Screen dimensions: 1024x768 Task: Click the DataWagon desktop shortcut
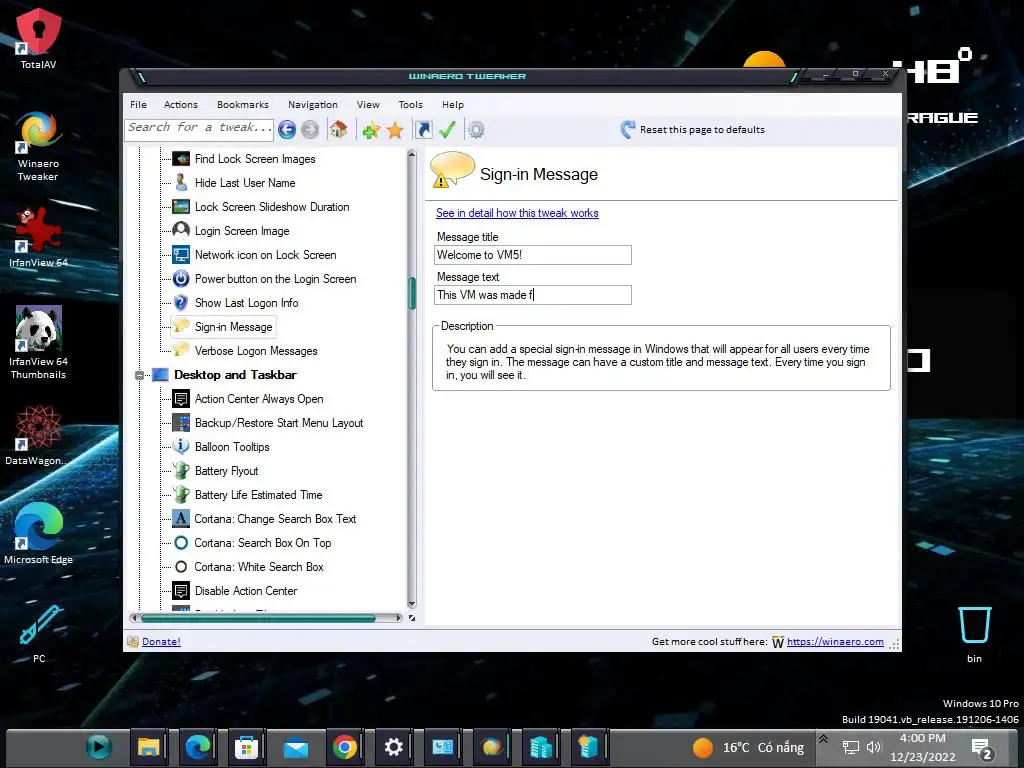click(x=38, y=435)
